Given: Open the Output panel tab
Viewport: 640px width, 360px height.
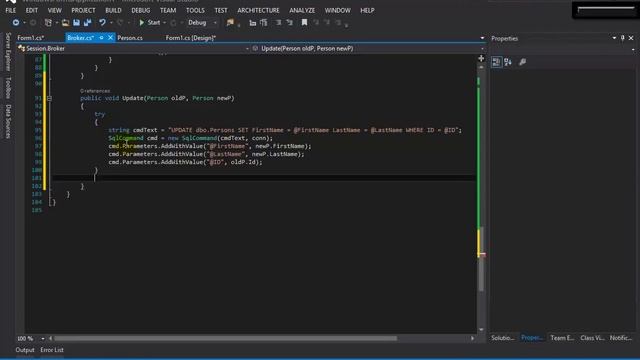Looking at the screenshot, I should tap(25, 350).
